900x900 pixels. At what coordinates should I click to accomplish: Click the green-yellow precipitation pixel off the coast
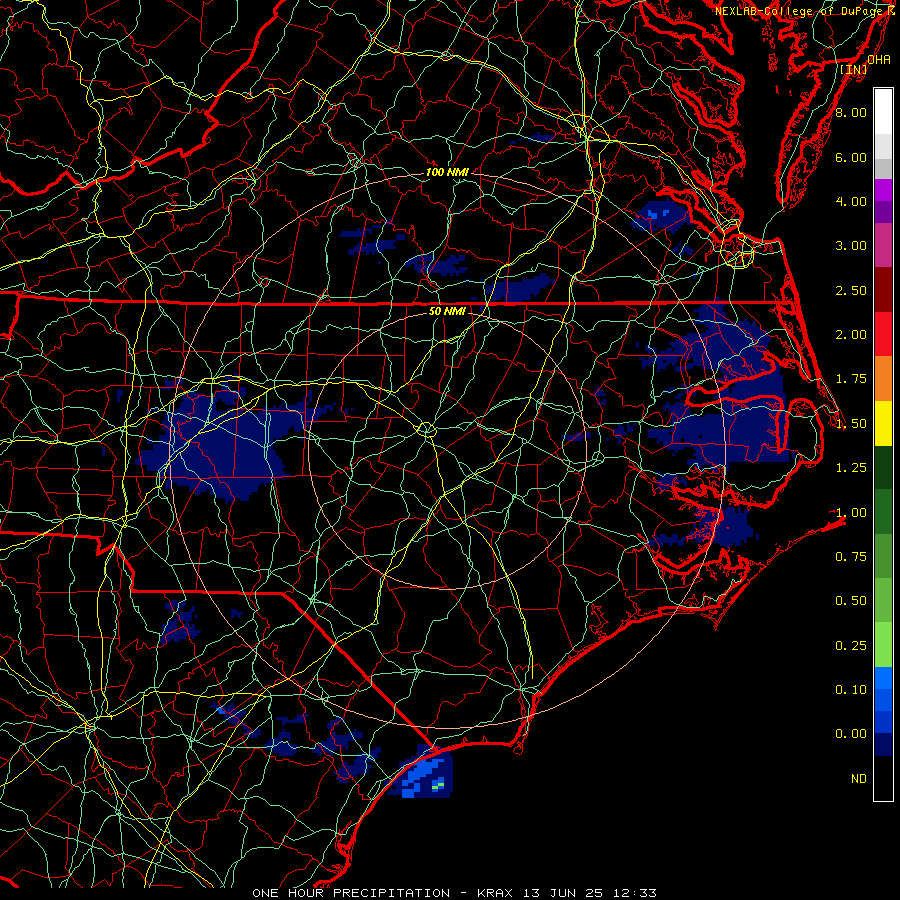[x=438, y=785]
